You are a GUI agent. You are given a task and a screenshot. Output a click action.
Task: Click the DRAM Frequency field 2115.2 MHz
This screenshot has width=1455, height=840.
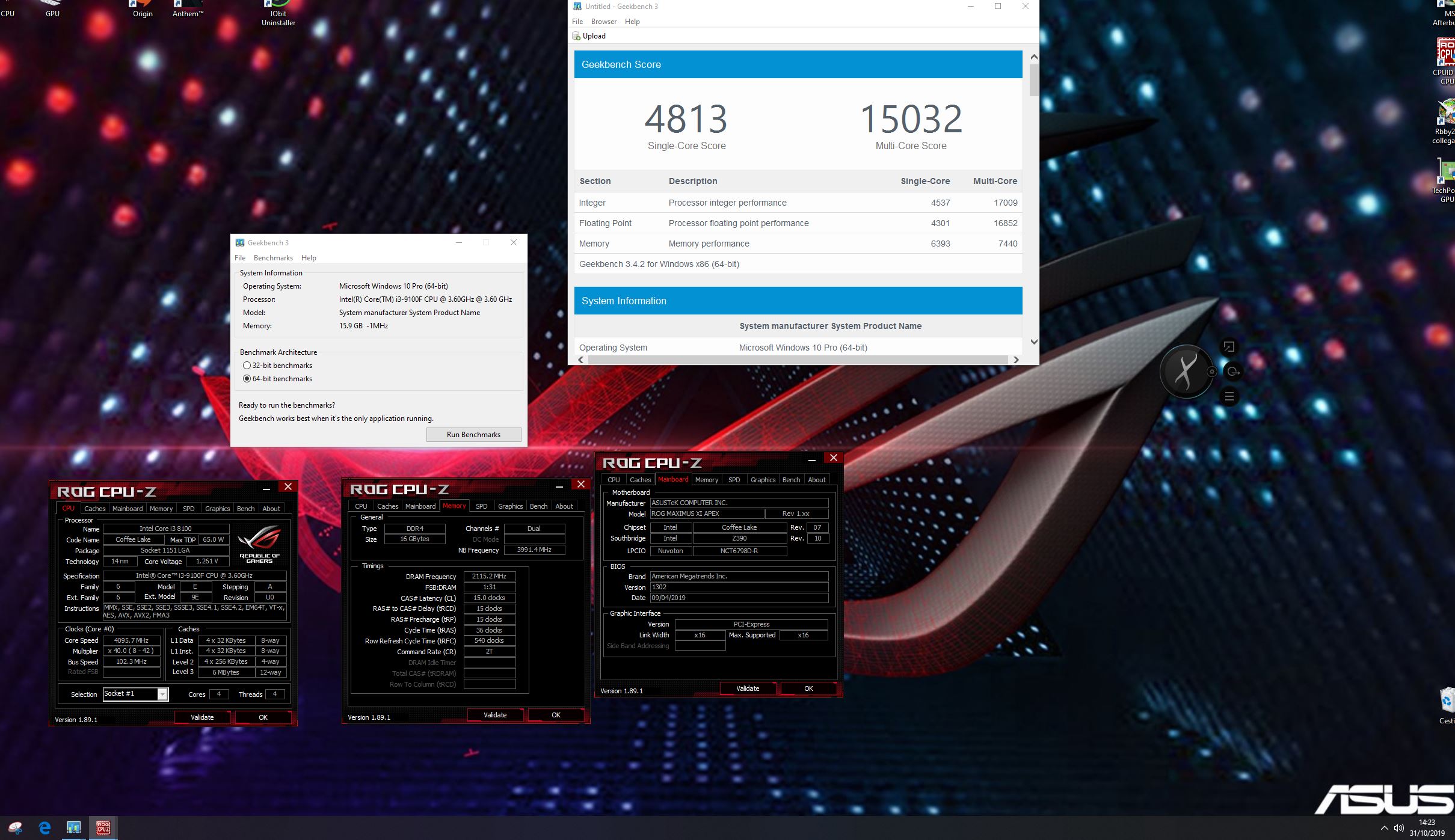pos(489,576)
